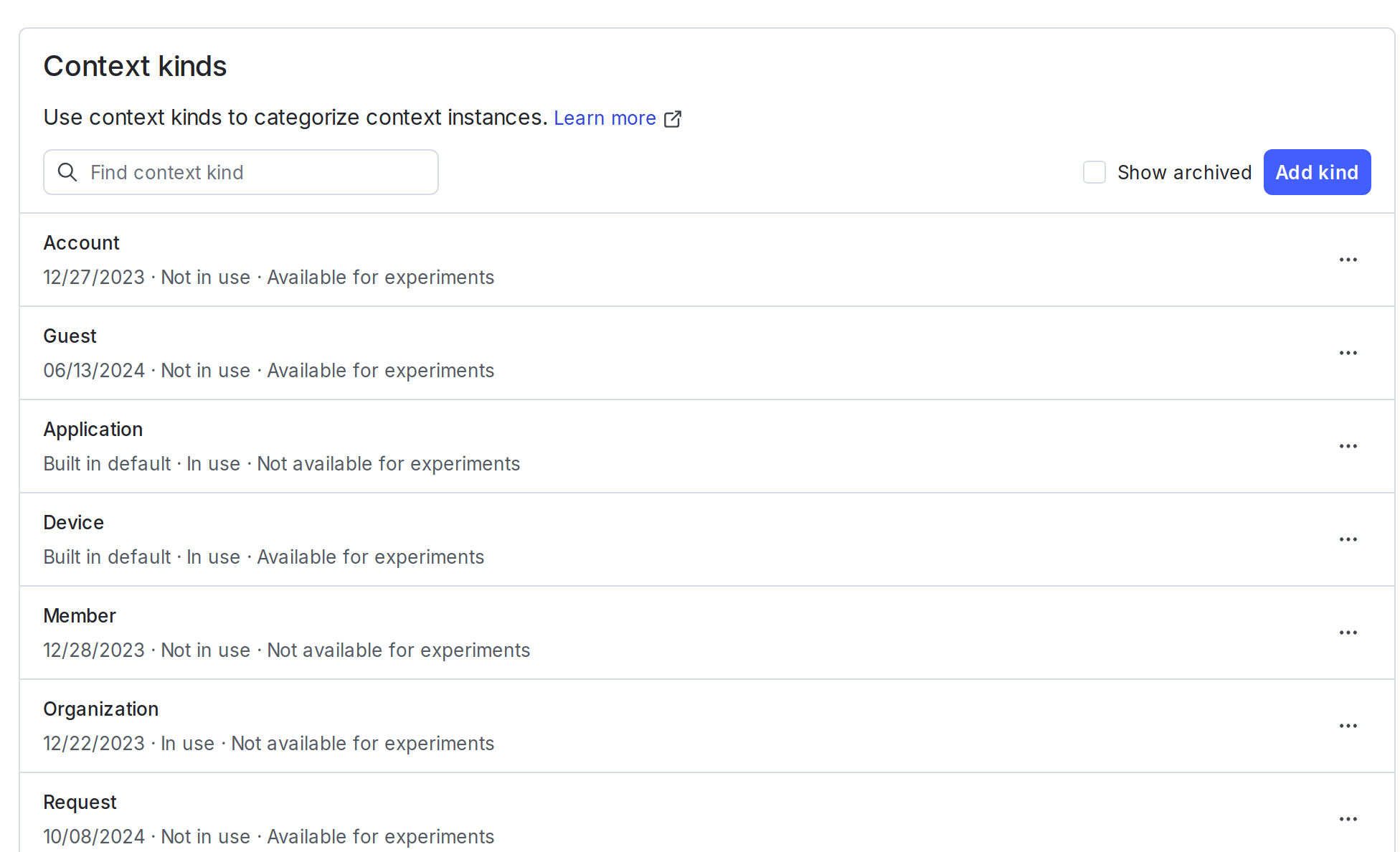Click the Context kinds heading

tap(135, 66)
